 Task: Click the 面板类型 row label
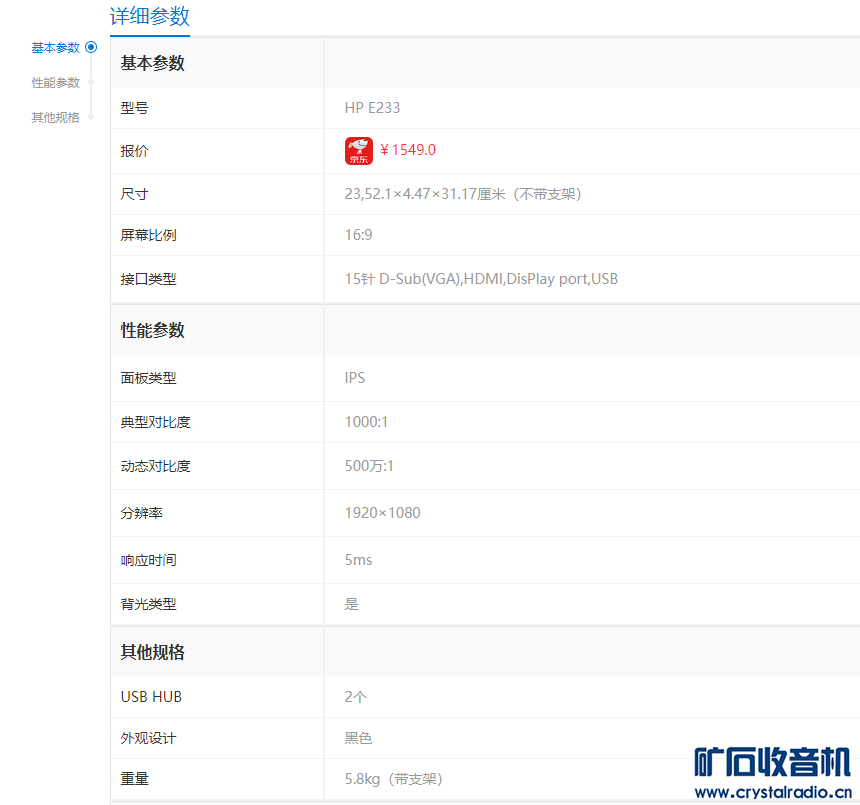pyautogui.click(x=149, y=378)
